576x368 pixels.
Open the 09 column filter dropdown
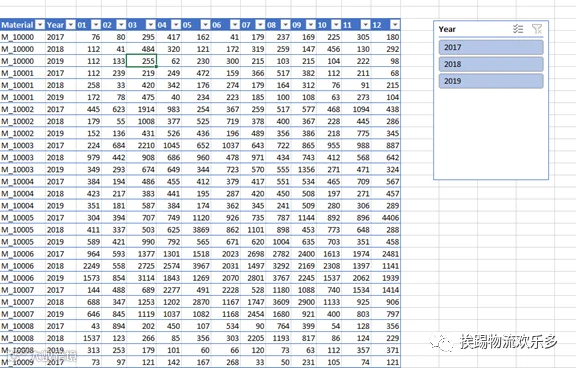[x=311, y=25]
